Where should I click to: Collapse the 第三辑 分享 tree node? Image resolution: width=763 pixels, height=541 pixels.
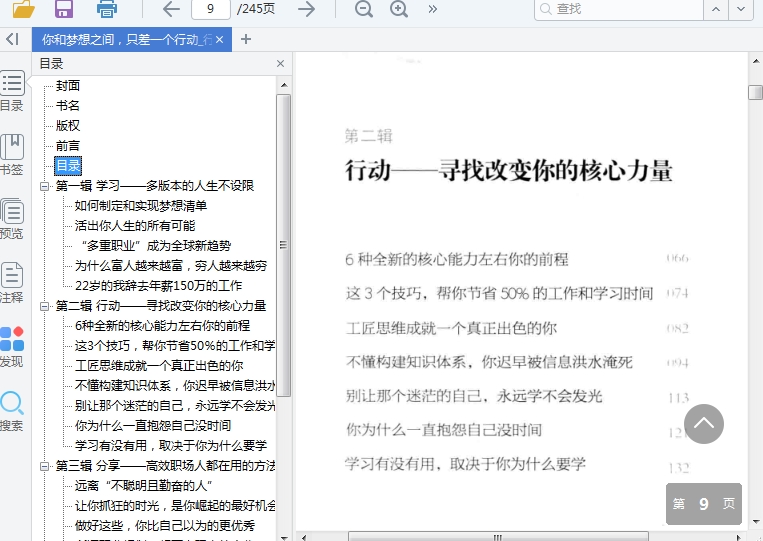click(x=44, y=466)
